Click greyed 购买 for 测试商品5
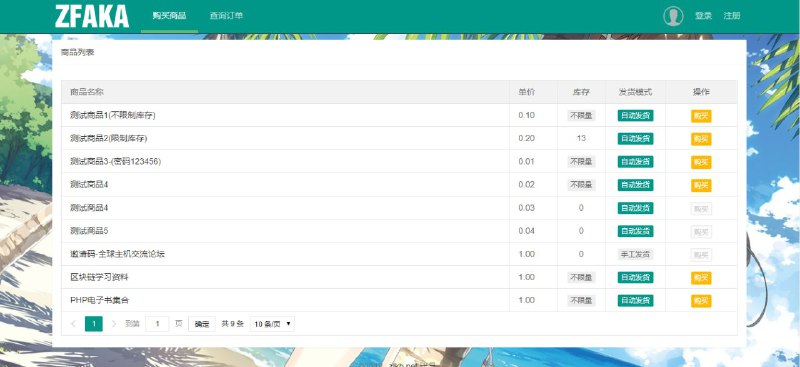The height and width of the screenshot is (367, 800). pos(701,232)
